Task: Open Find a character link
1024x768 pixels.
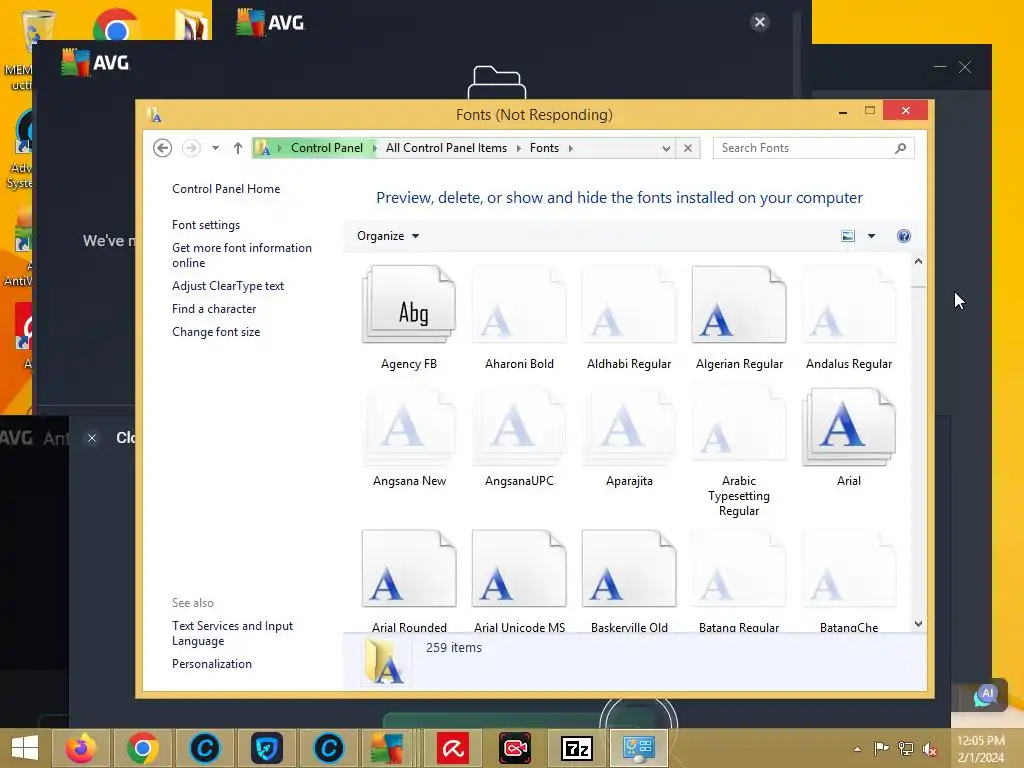Action: coord(214,309)
